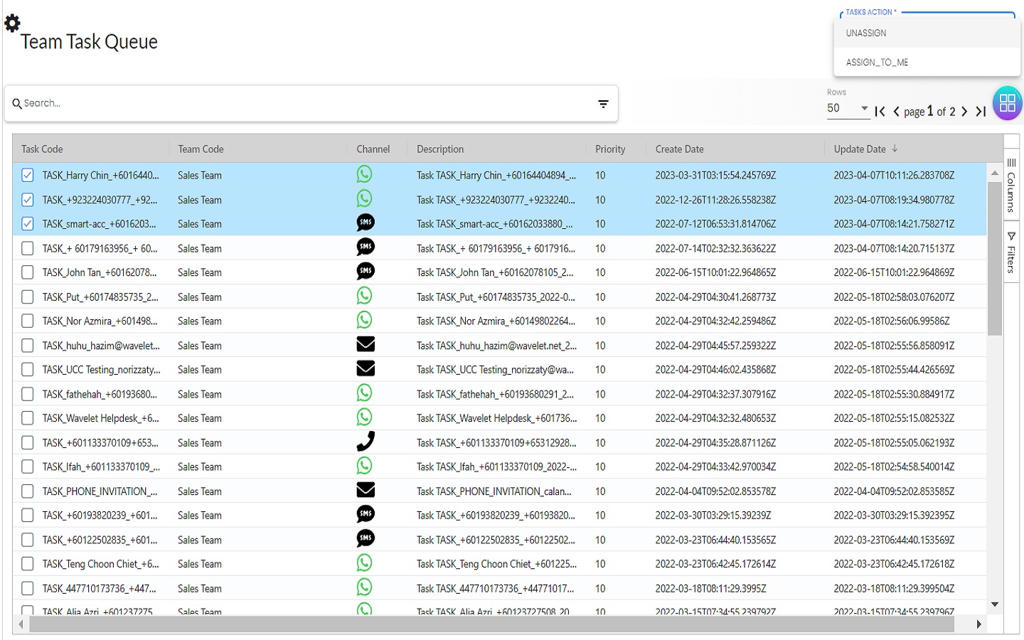
Task: Click WhatsApp icon for Harry Chin task
Action: click(364, 175)
